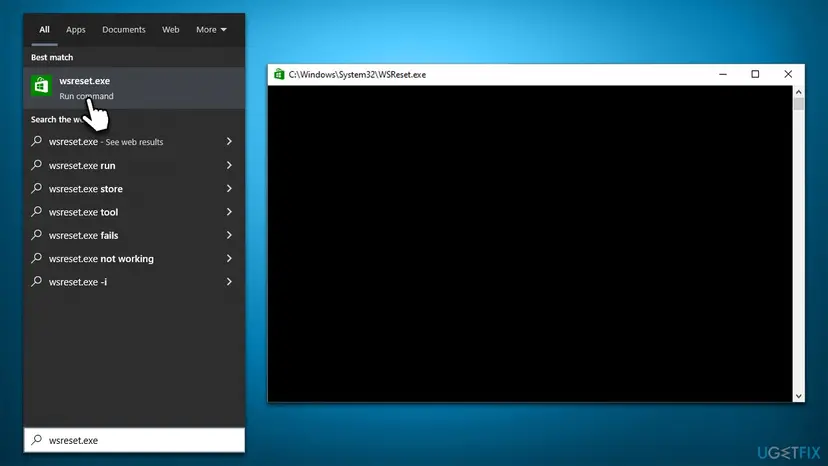The width and height of the screenshot is (828, 466).
Task: Select the 'wsreset.exe run' suggestion
Action: coord(134,165)
